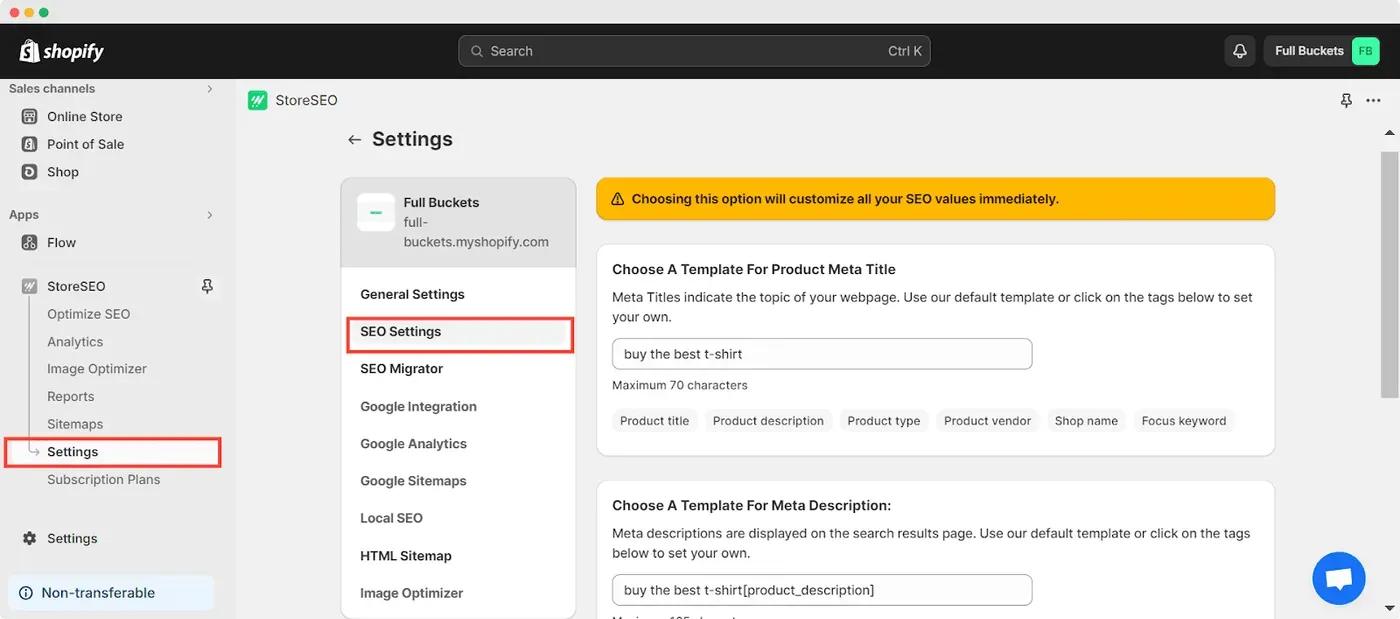Go to Optimize SEO
The width and height of the screenshot is (1400, 619).
coord(88,314)
